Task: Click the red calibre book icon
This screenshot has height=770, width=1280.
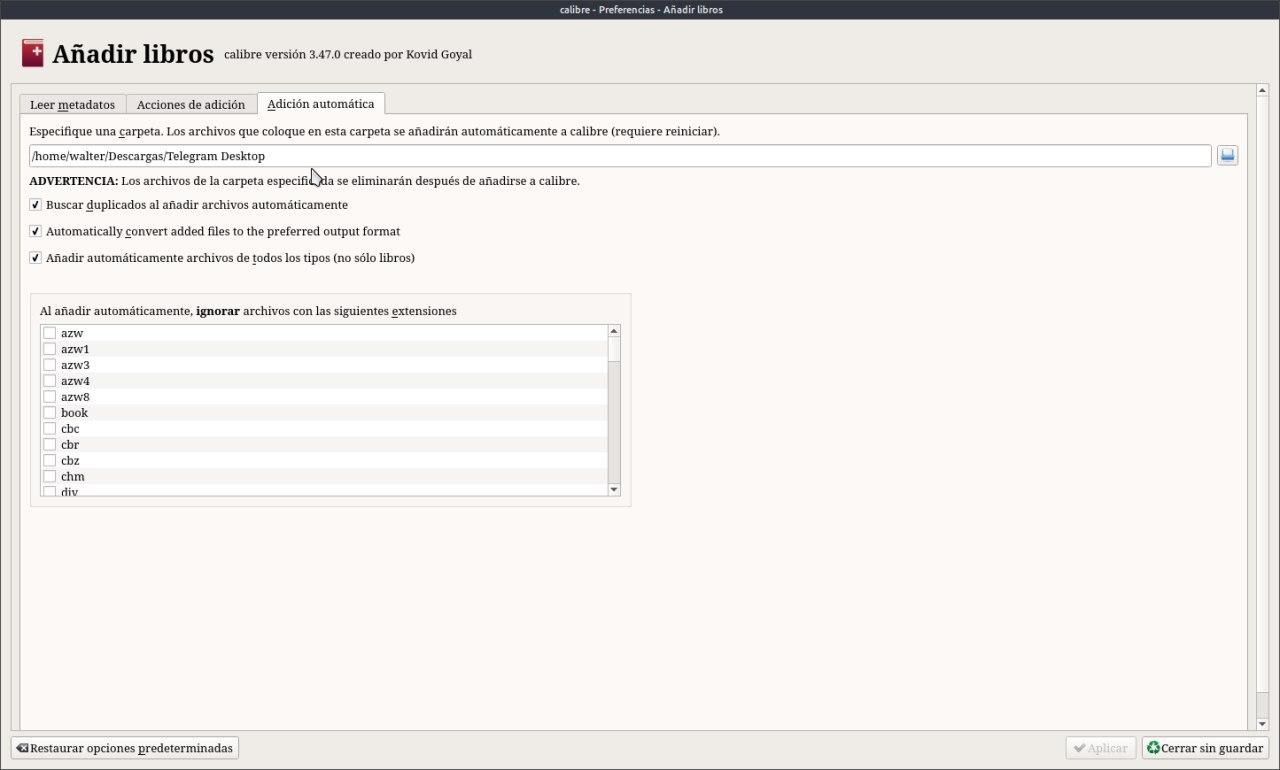Action: click(32, 53)
